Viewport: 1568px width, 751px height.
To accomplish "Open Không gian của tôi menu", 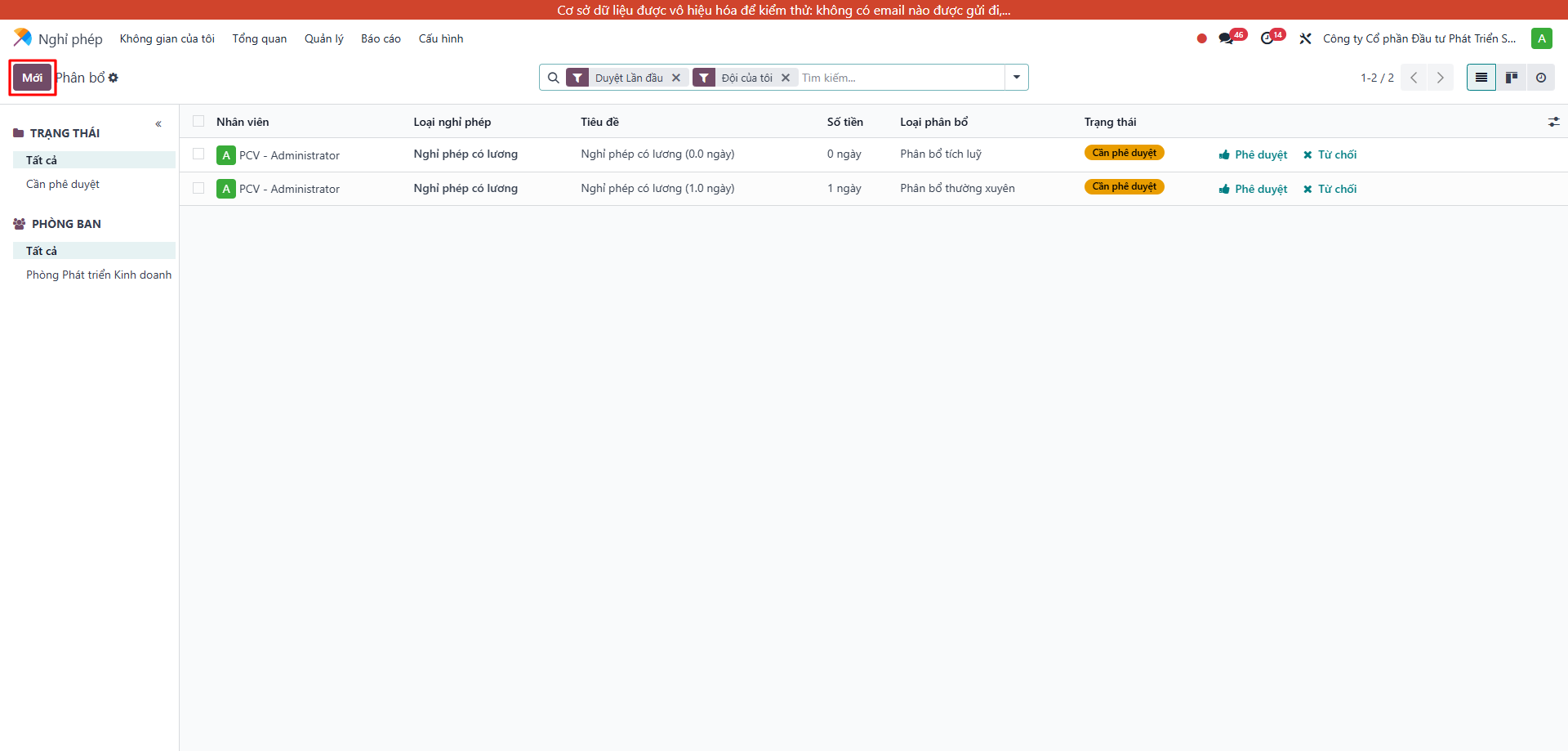I will click(x=167, y=38).
